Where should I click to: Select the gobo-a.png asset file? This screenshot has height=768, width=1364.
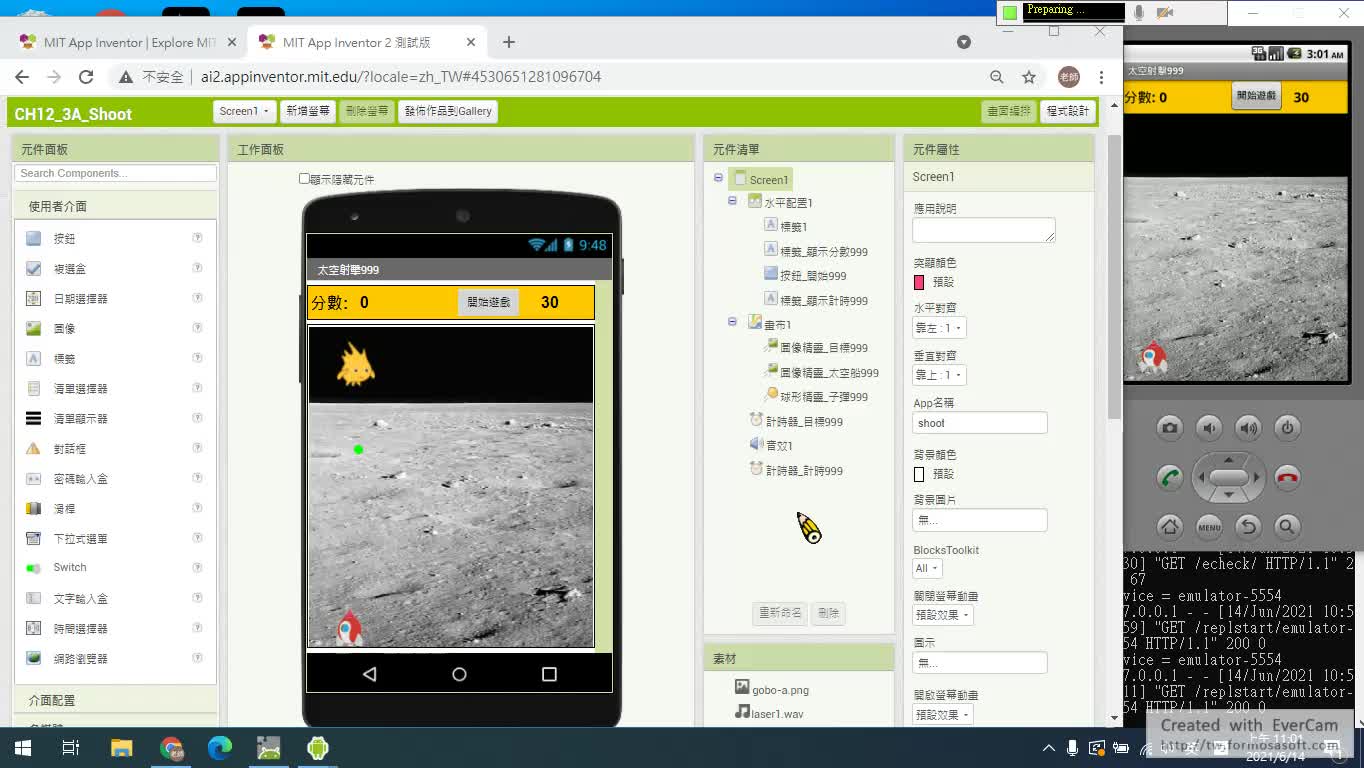tap(771, 689)
